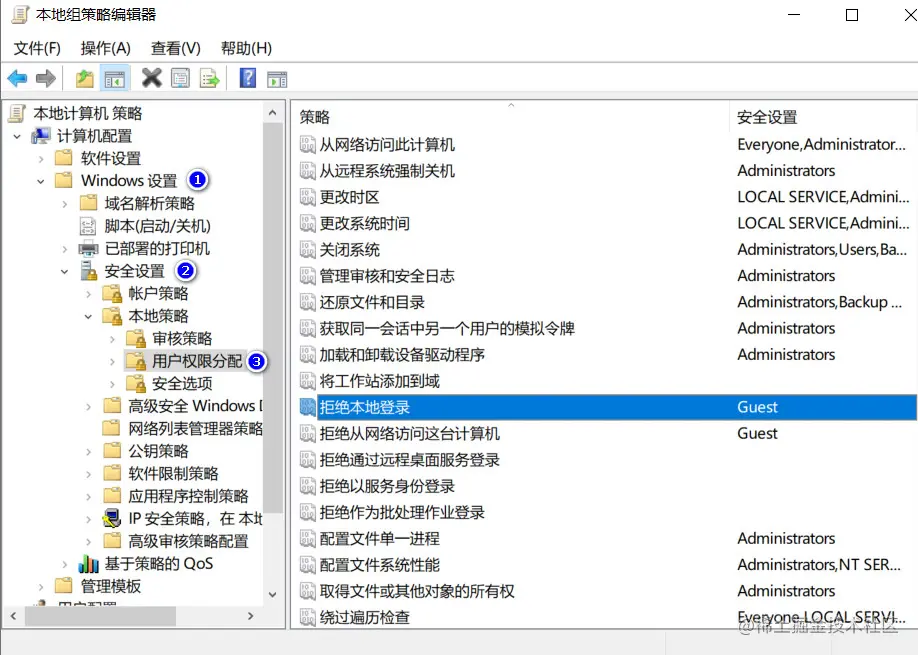Expand the 软件设置 tree node
Viewport: 918px width, 655px height.
pos(40,159)
